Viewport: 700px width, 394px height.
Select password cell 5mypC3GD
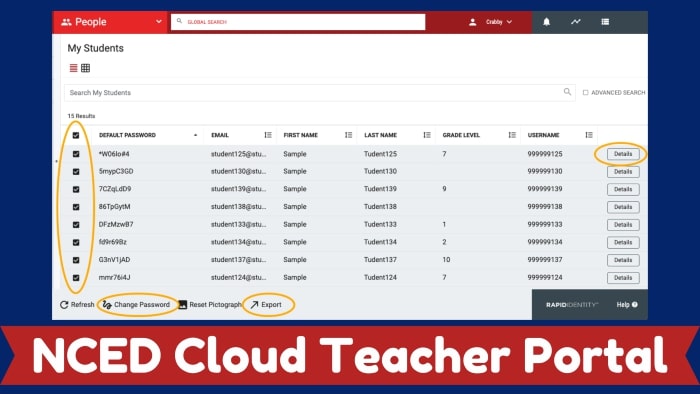116,171
